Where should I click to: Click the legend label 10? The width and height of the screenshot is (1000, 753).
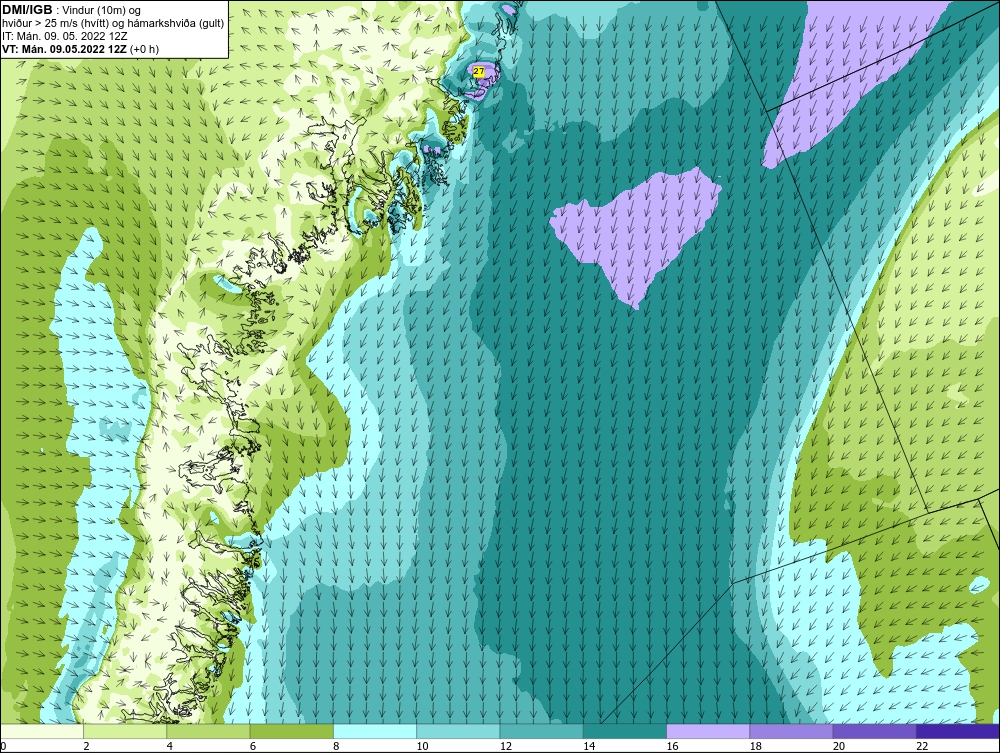coord(423,746)
